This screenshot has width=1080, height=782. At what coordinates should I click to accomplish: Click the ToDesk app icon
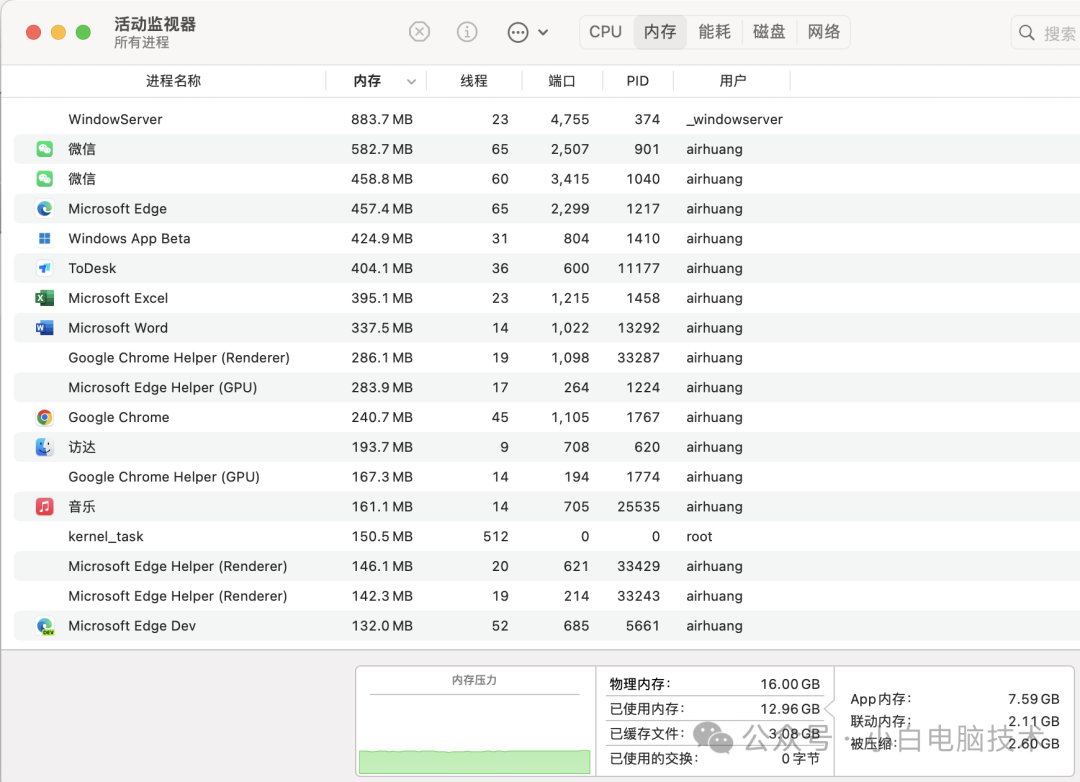45,268
